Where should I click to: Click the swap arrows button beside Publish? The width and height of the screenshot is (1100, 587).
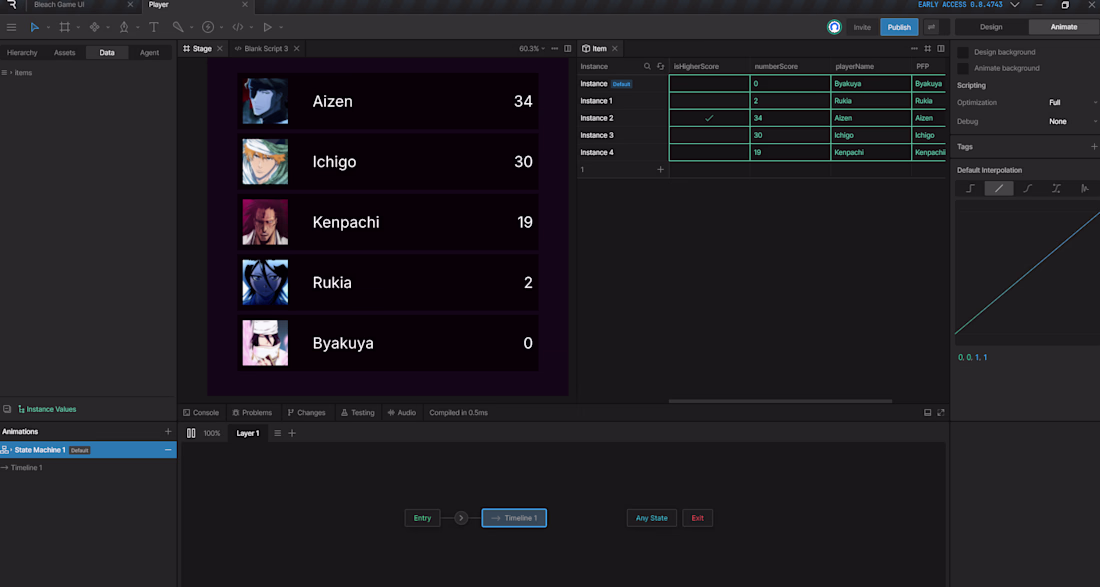pos(931,27)
